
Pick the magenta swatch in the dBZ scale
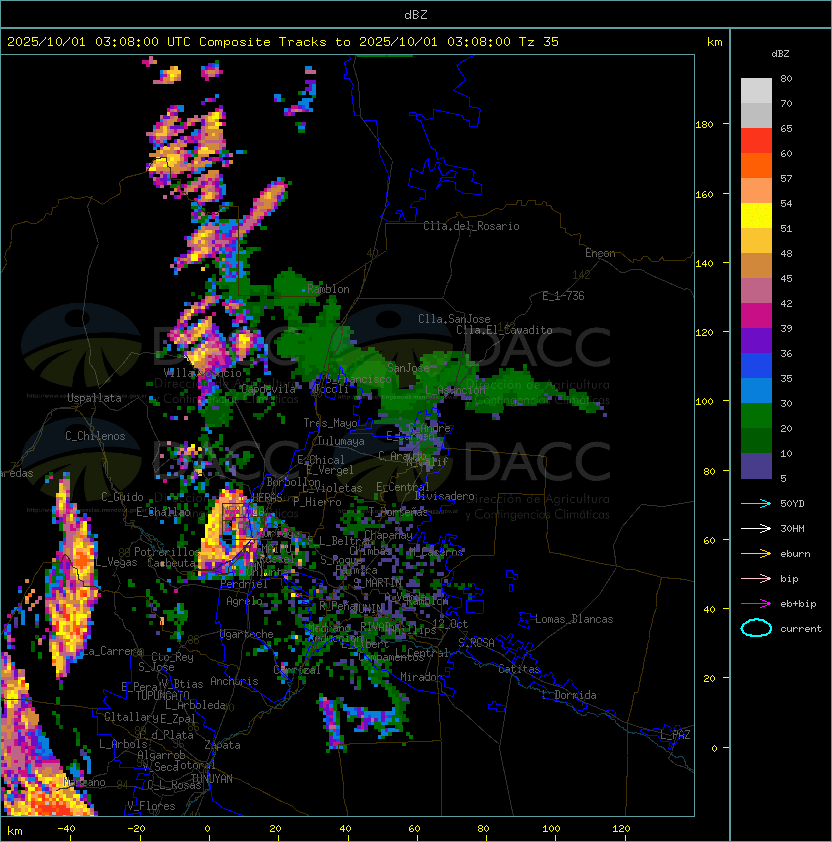(756, 316)
